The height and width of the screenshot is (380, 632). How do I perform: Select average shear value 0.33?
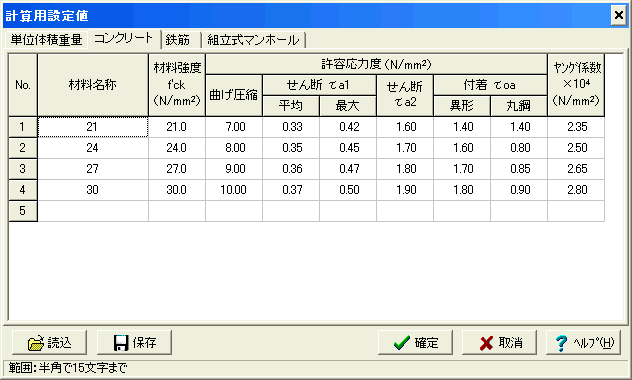pos(291,127)
